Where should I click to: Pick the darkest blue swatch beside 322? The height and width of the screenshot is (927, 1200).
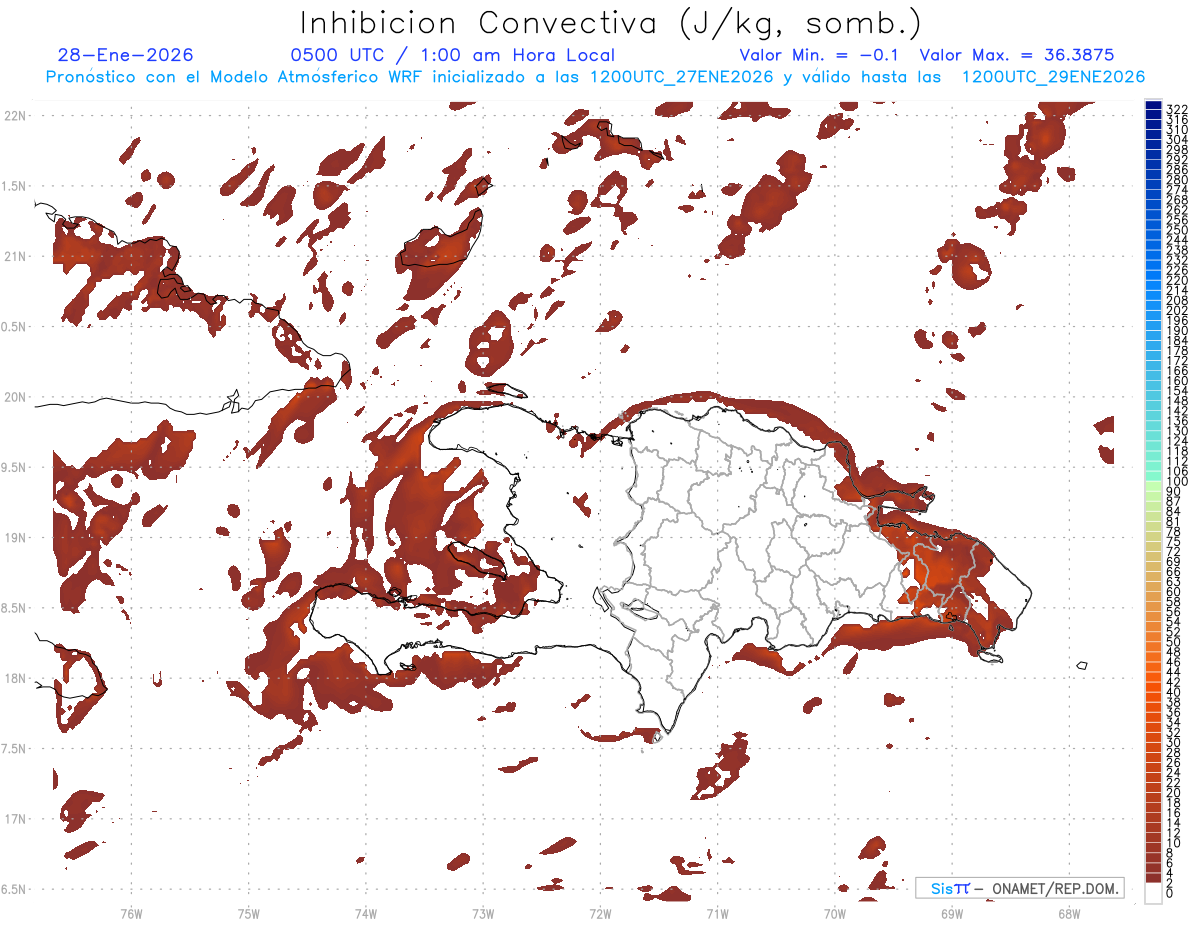1153,106
